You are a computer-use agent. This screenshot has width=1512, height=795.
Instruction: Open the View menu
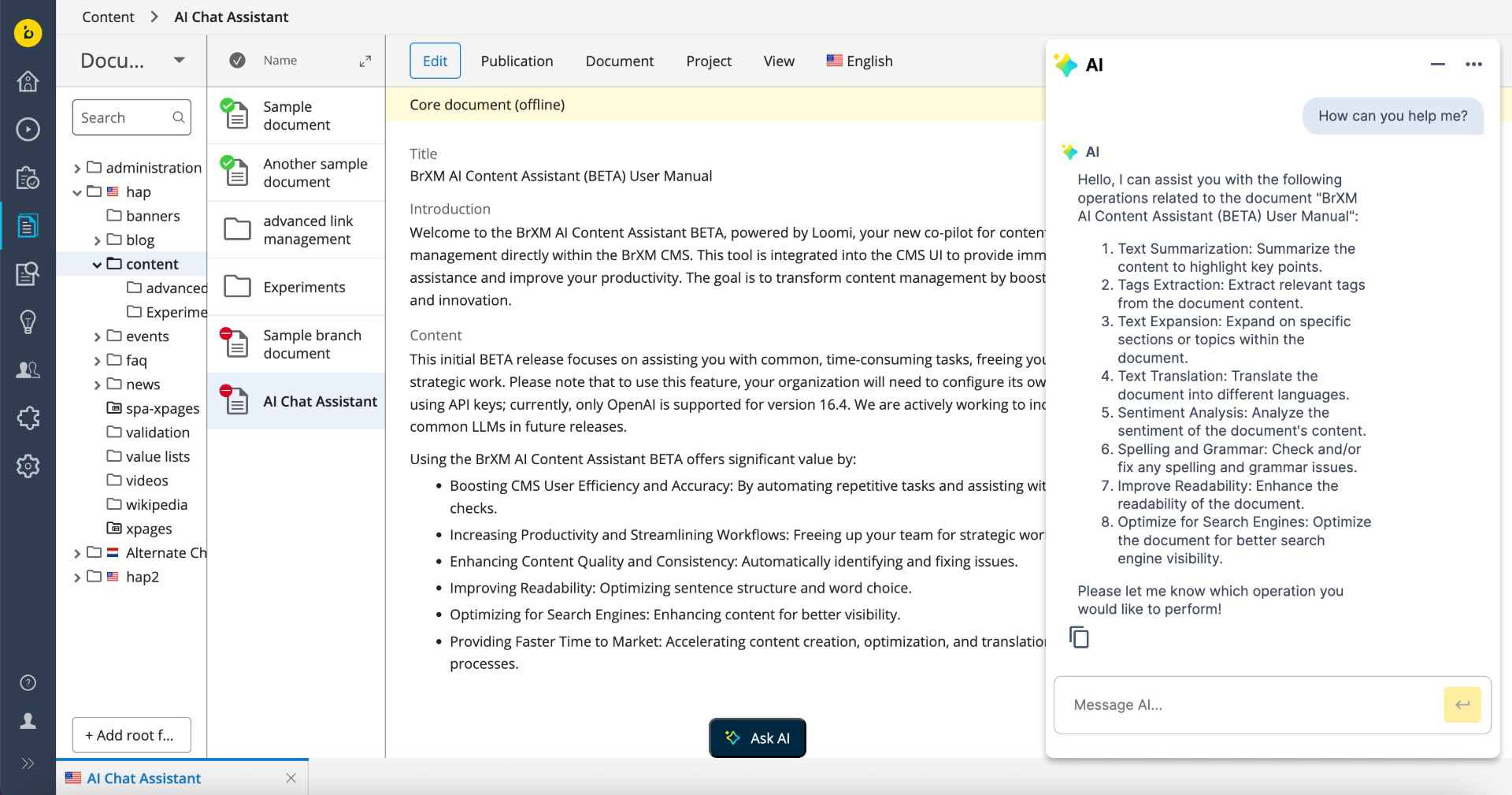[778, 61]
